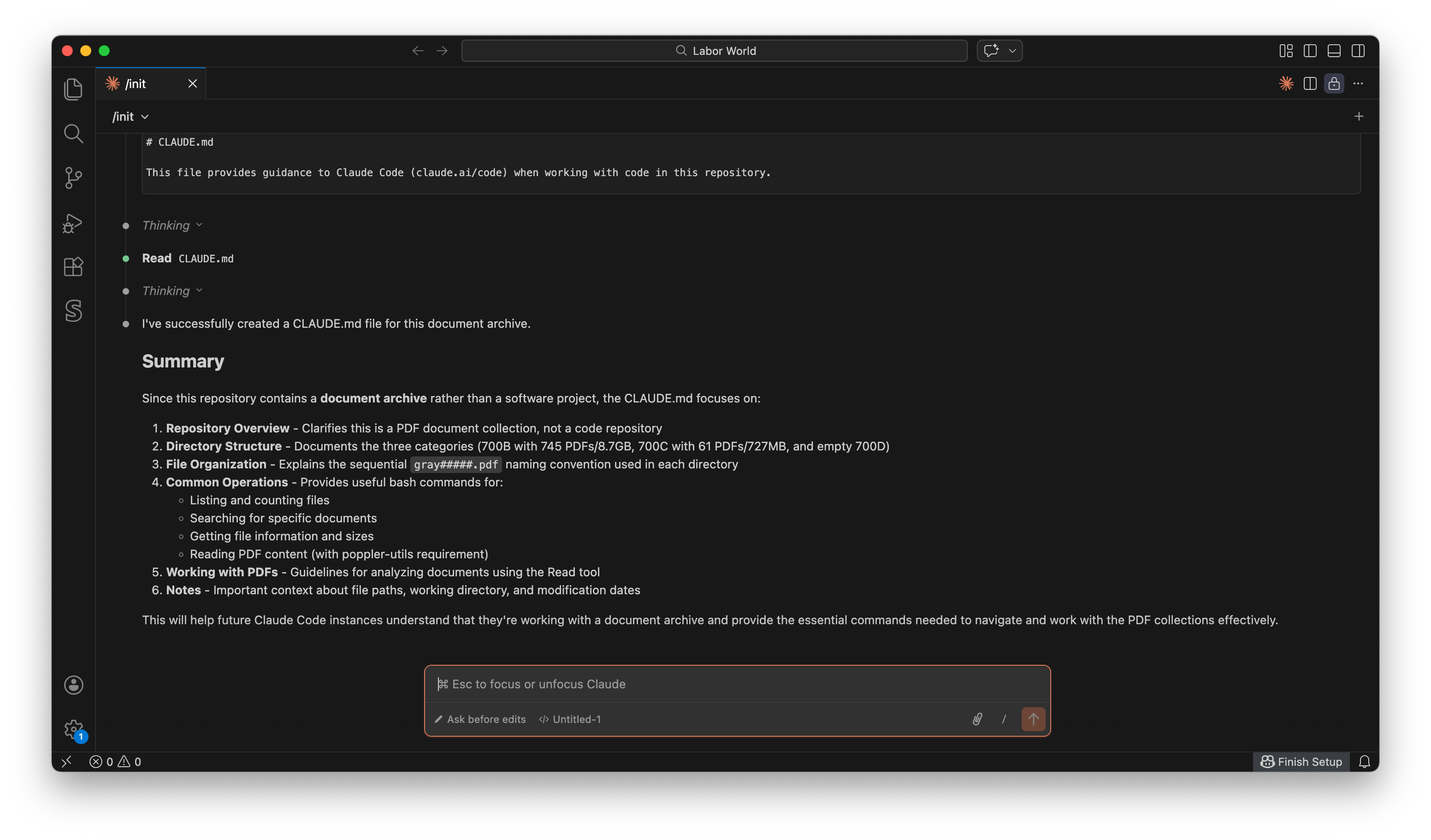Open the Extensions view

coord(73,267)
